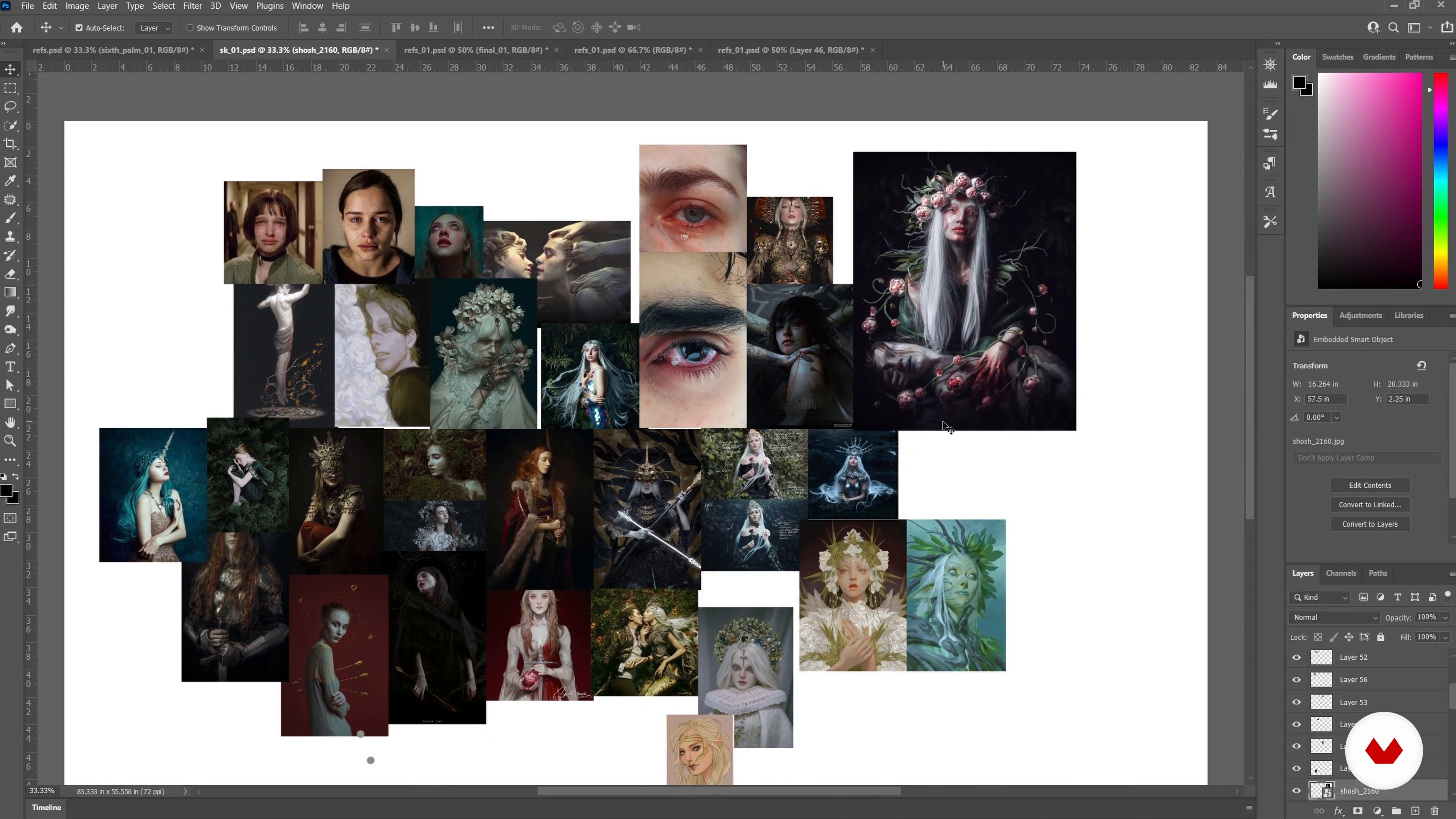Open the rotation angle dropdown
Image resolution: width=1456 pixels, height=819 pixels.
click(1337, 417)
